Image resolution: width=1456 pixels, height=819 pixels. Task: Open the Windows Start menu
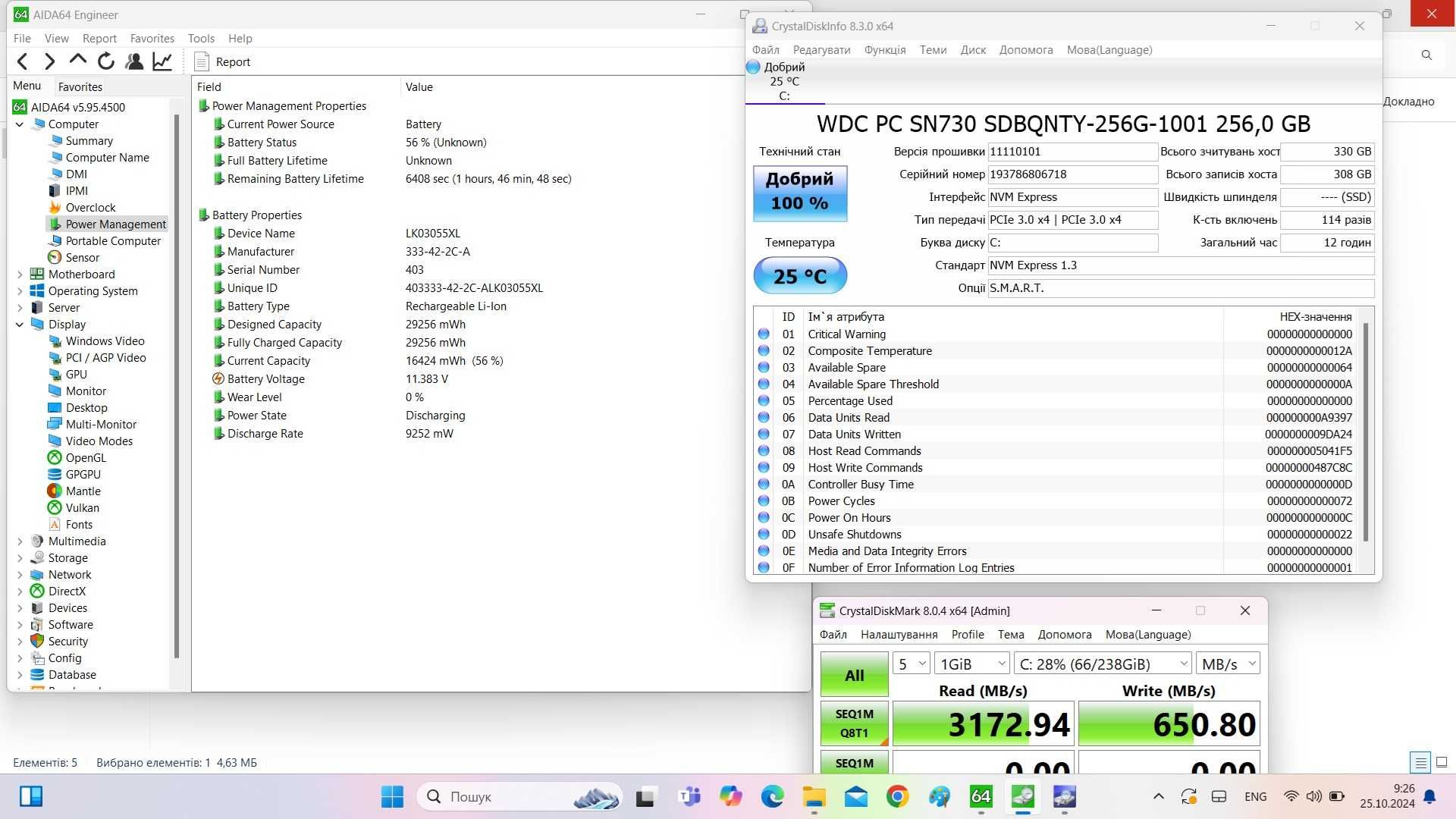pyautogui.click(x=392, y=796)
